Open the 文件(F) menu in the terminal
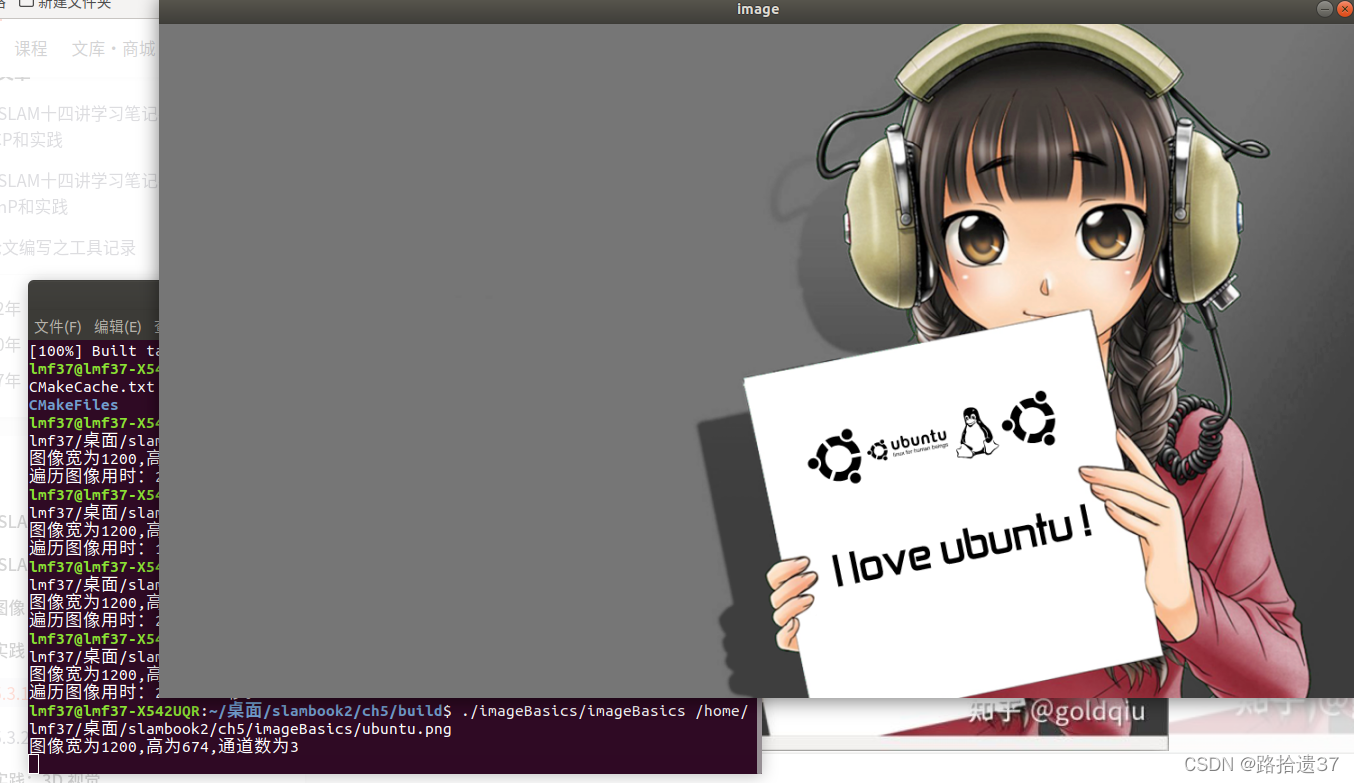This screenshot has width=1354, height=783. tap(57, 327)
